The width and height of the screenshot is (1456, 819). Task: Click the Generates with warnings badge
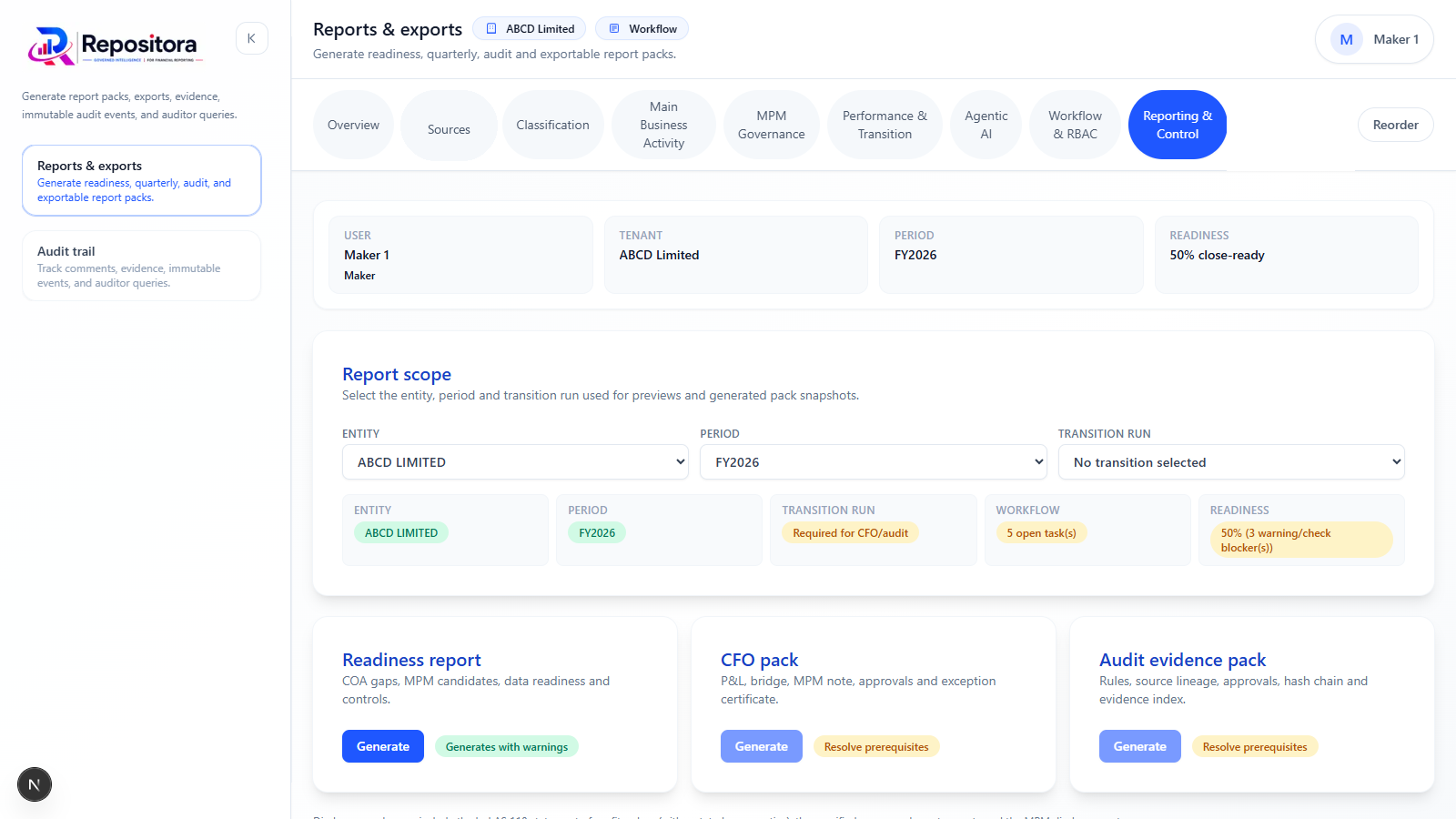point(507,747)
